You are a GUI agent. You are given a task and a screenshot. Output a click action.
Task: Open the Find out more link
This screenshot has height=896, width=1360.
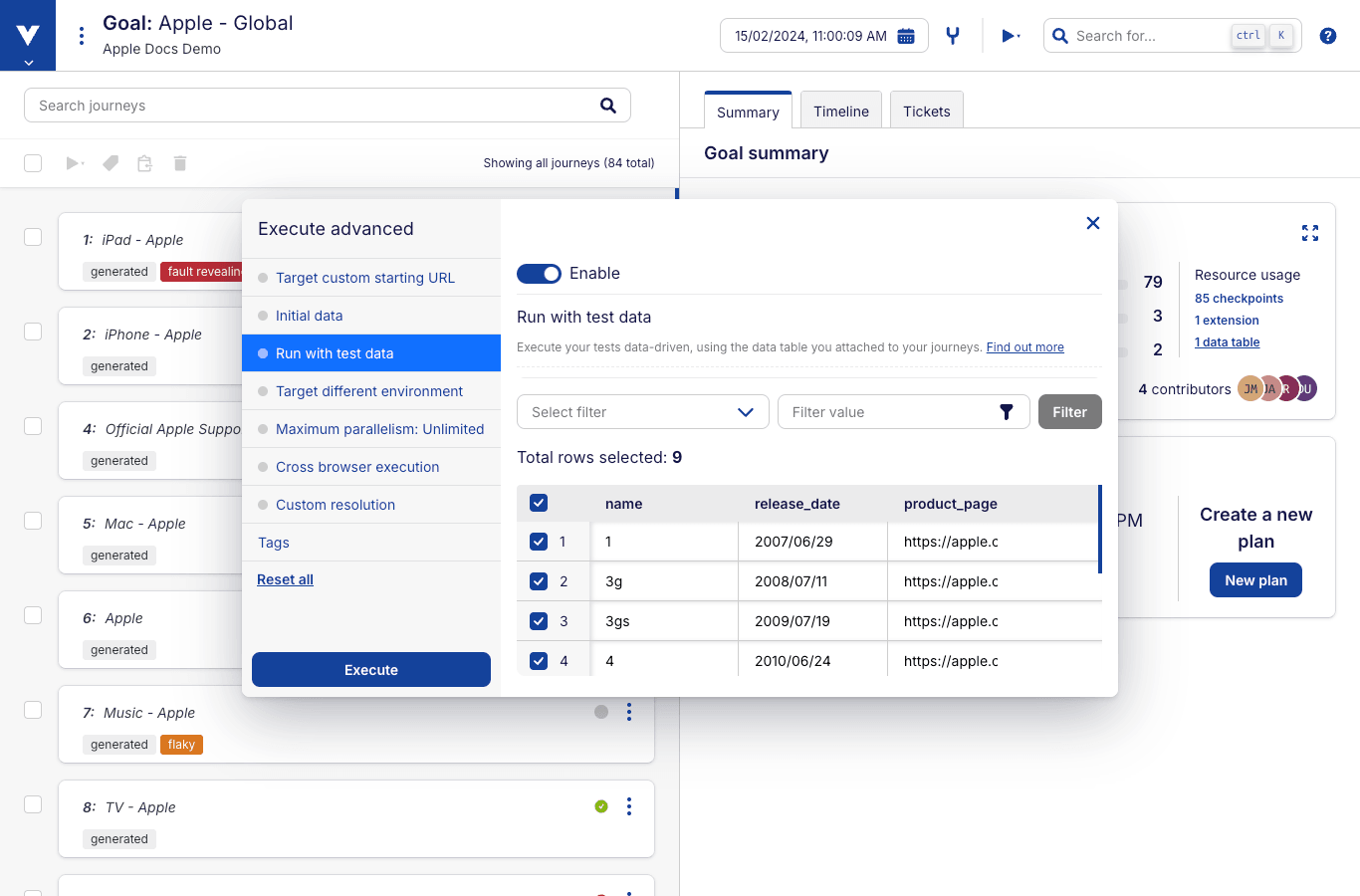click(x=1024, y=346)
